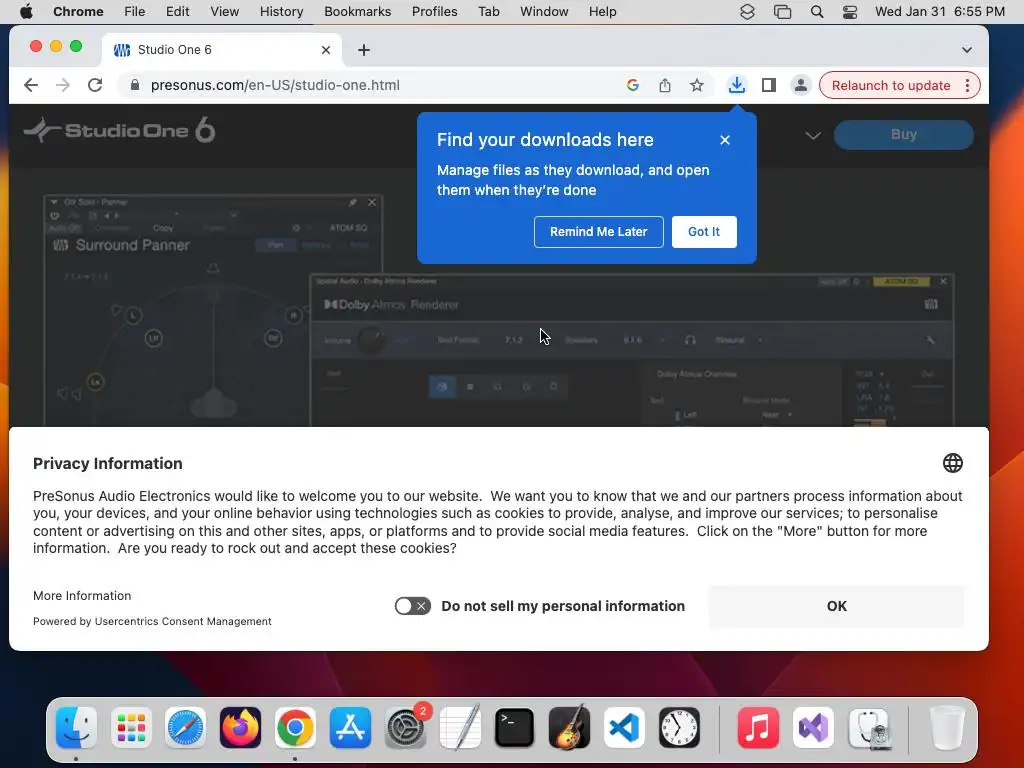Click the Chrome back arrow

(31, 86)
